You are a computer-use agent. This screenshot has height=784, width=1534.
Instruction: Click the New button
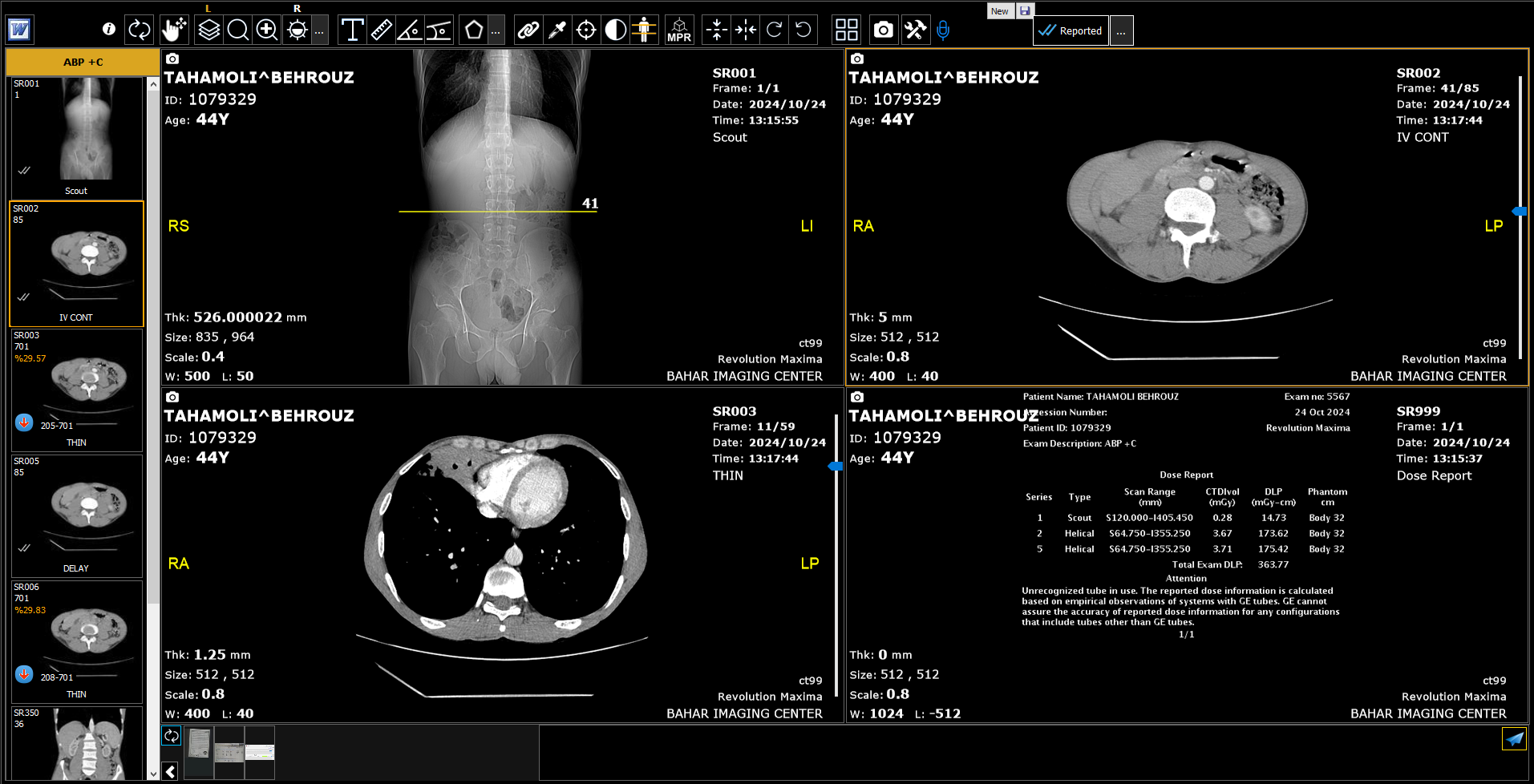(1000, 11)
